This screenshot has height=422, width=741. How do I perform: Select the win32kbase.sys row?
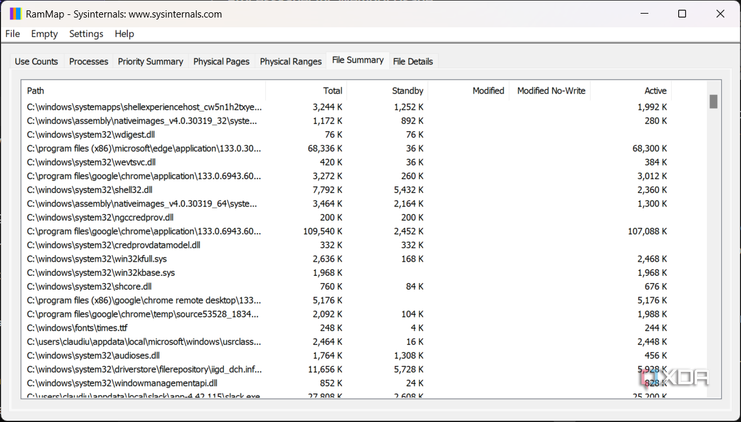[x=364, y=273]
